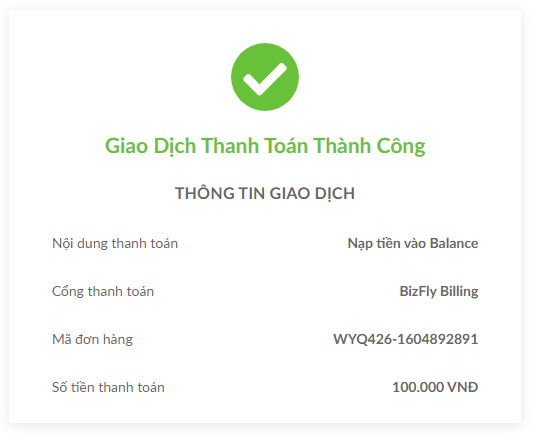Click the "Số tiền thanh toán" label
537x438 pixels.
[108, 387]
